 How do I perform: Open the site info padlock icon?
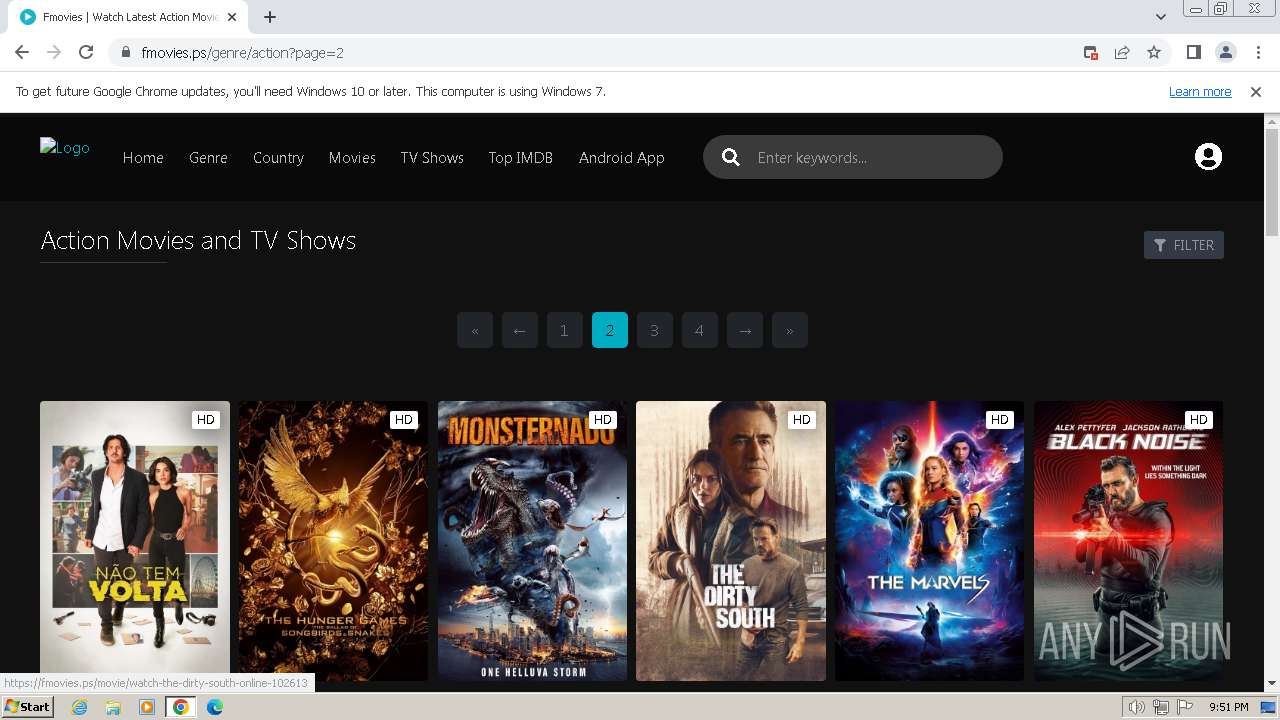point(126,52)
